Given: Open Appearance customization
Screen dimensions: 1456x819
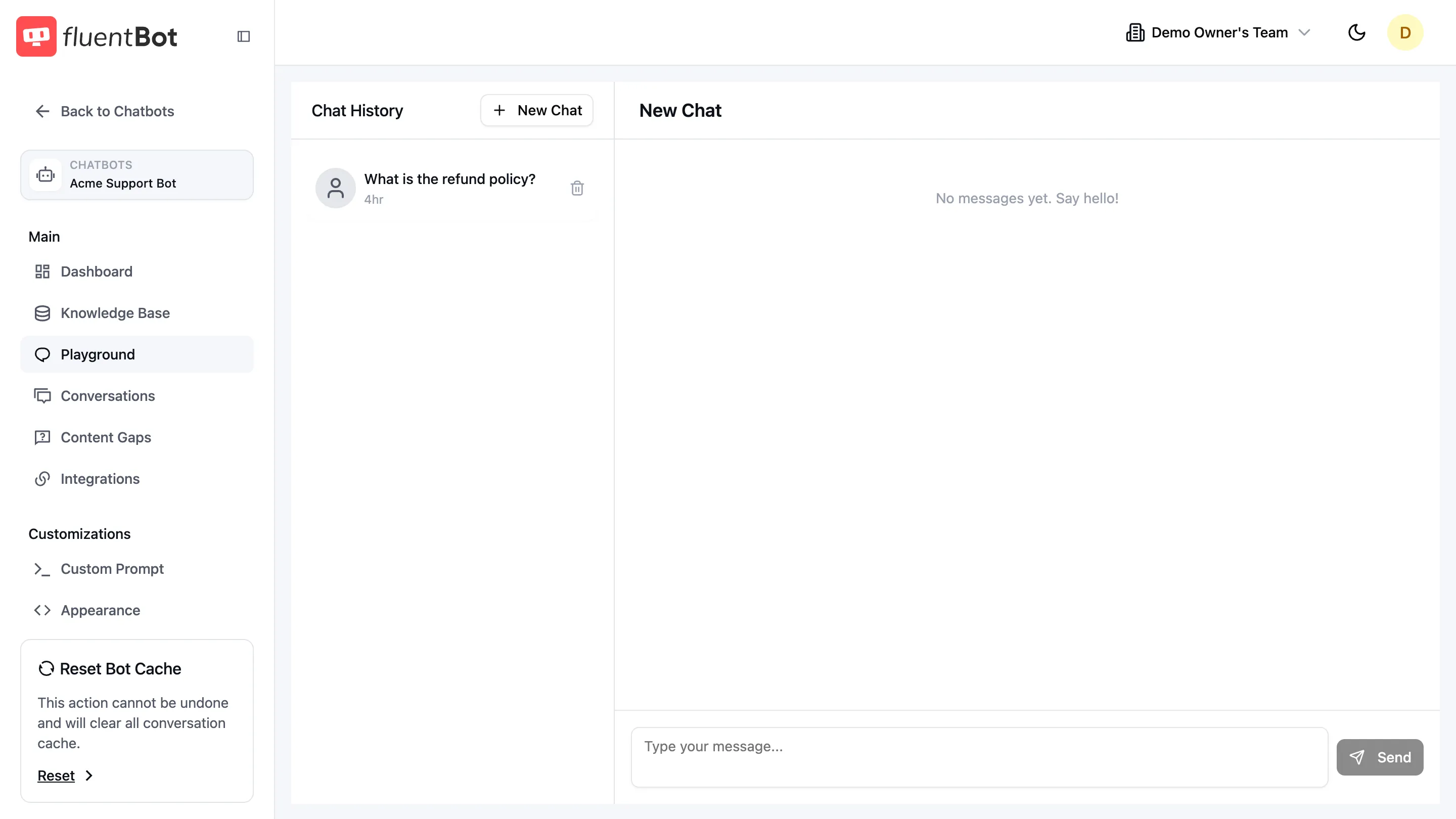Looking at the screenshot, I should 137,610.
